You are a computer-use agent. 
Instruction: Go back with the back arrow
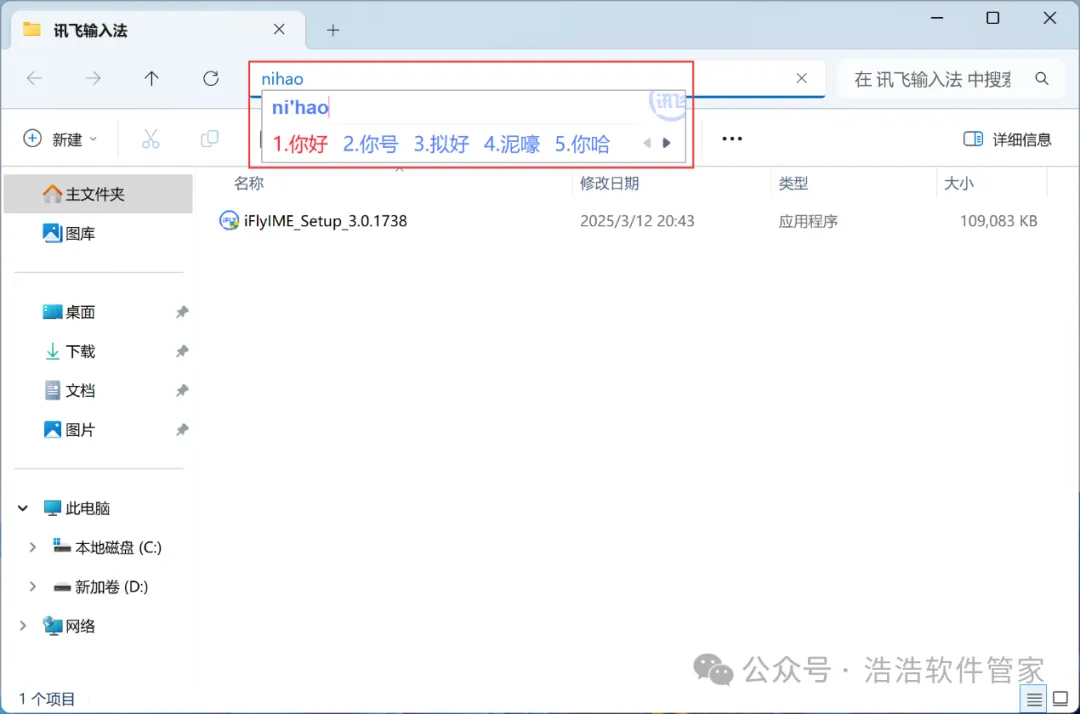34,78
